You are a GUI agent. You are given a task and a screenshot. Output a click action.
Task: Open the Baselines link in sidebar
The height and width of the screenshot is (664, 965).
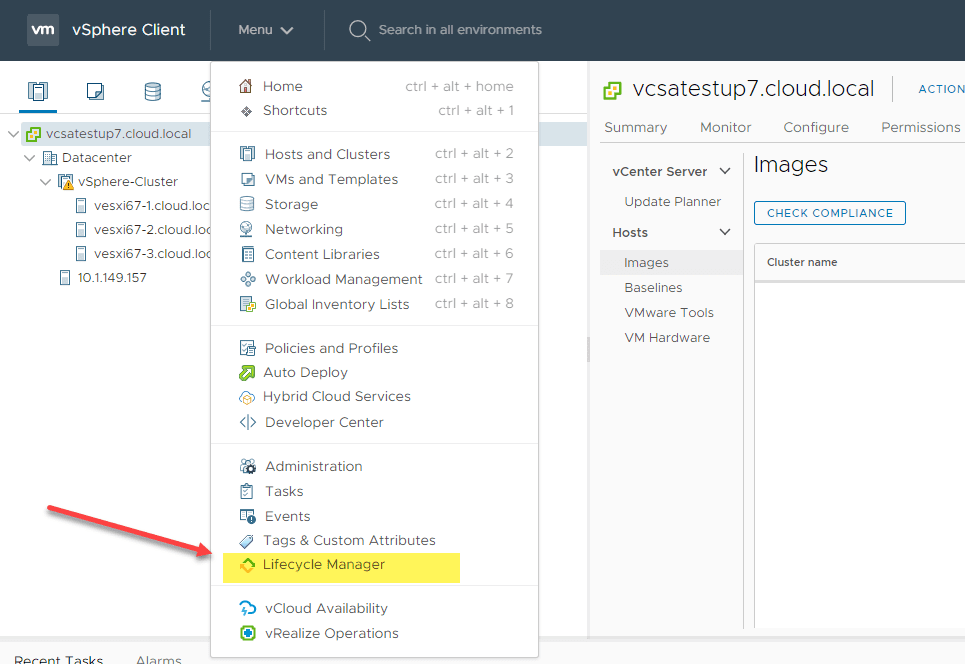pos(653,288)
